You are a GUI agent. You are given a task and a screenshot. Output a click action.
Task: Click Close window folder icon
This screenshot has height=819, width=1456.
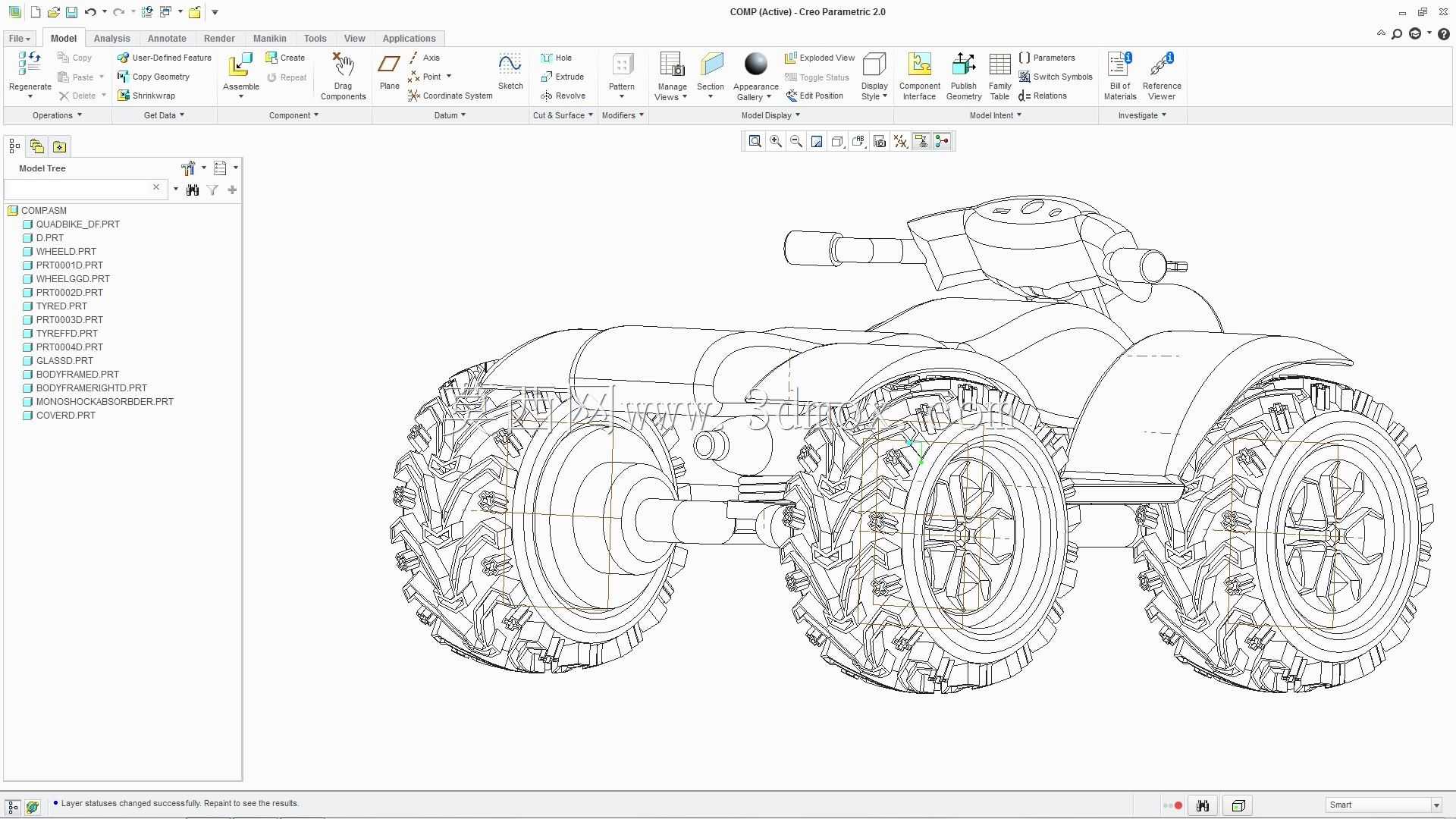pyautogui.click(x=195, y=12)
